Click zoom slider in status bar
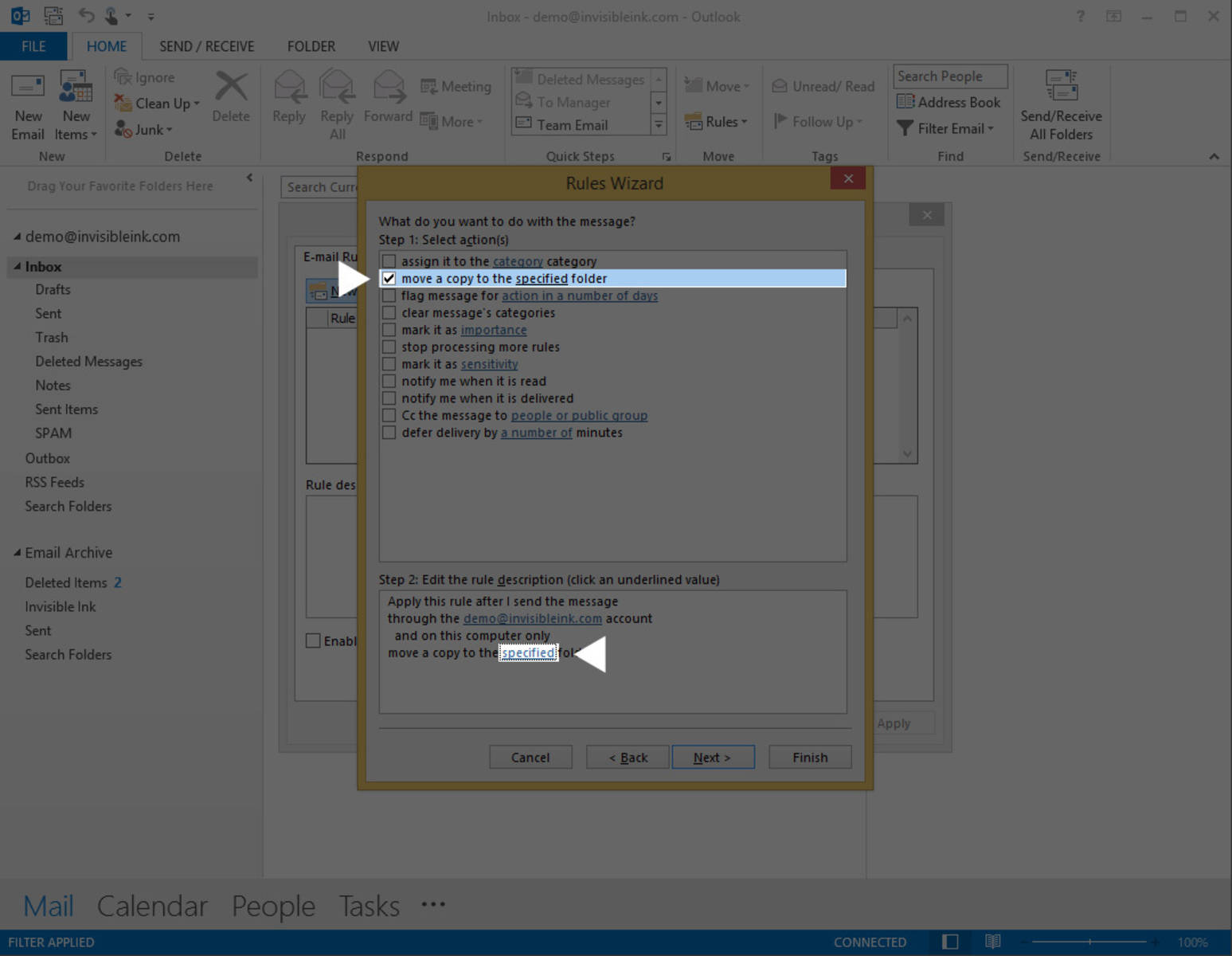The width and height of the screenshot is (1232, 956). pyautogui.click(x=1090, y=942)
